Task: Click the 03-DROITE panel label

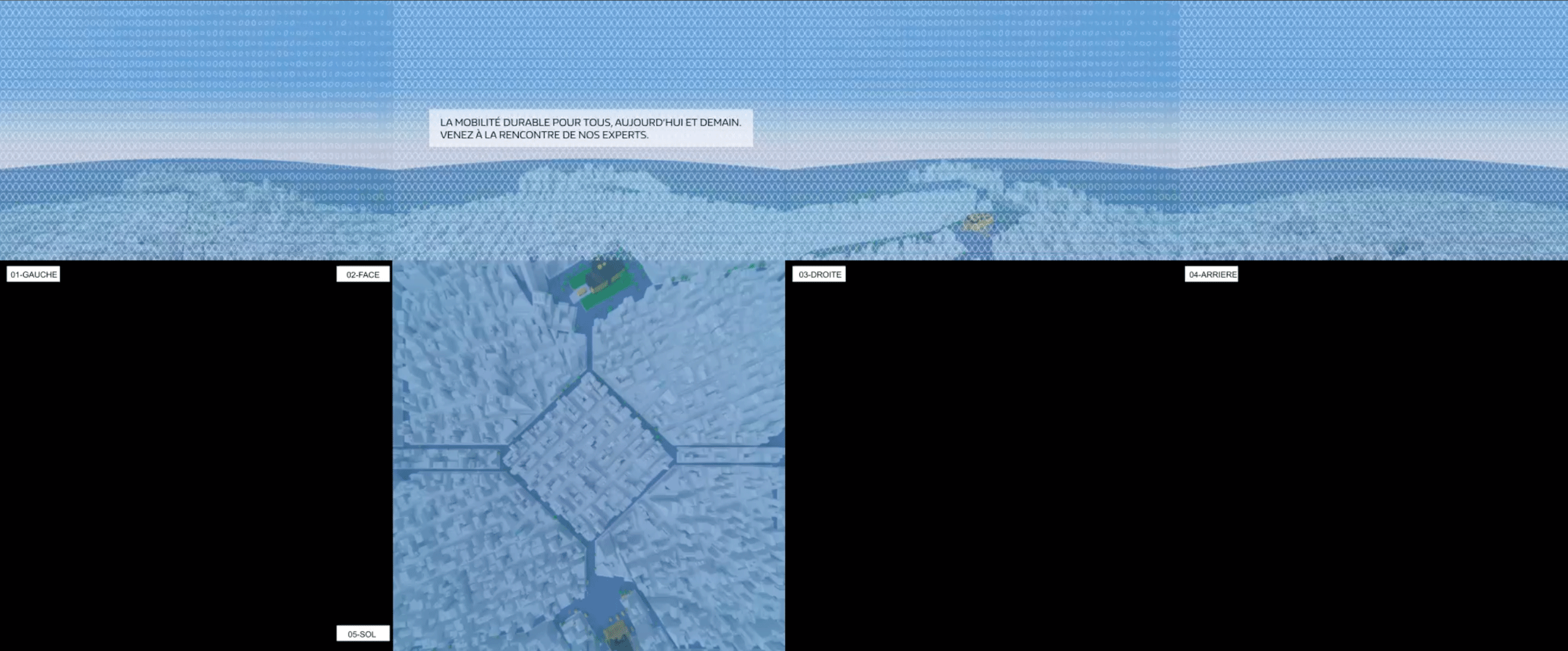Action: tap(820, 274)
